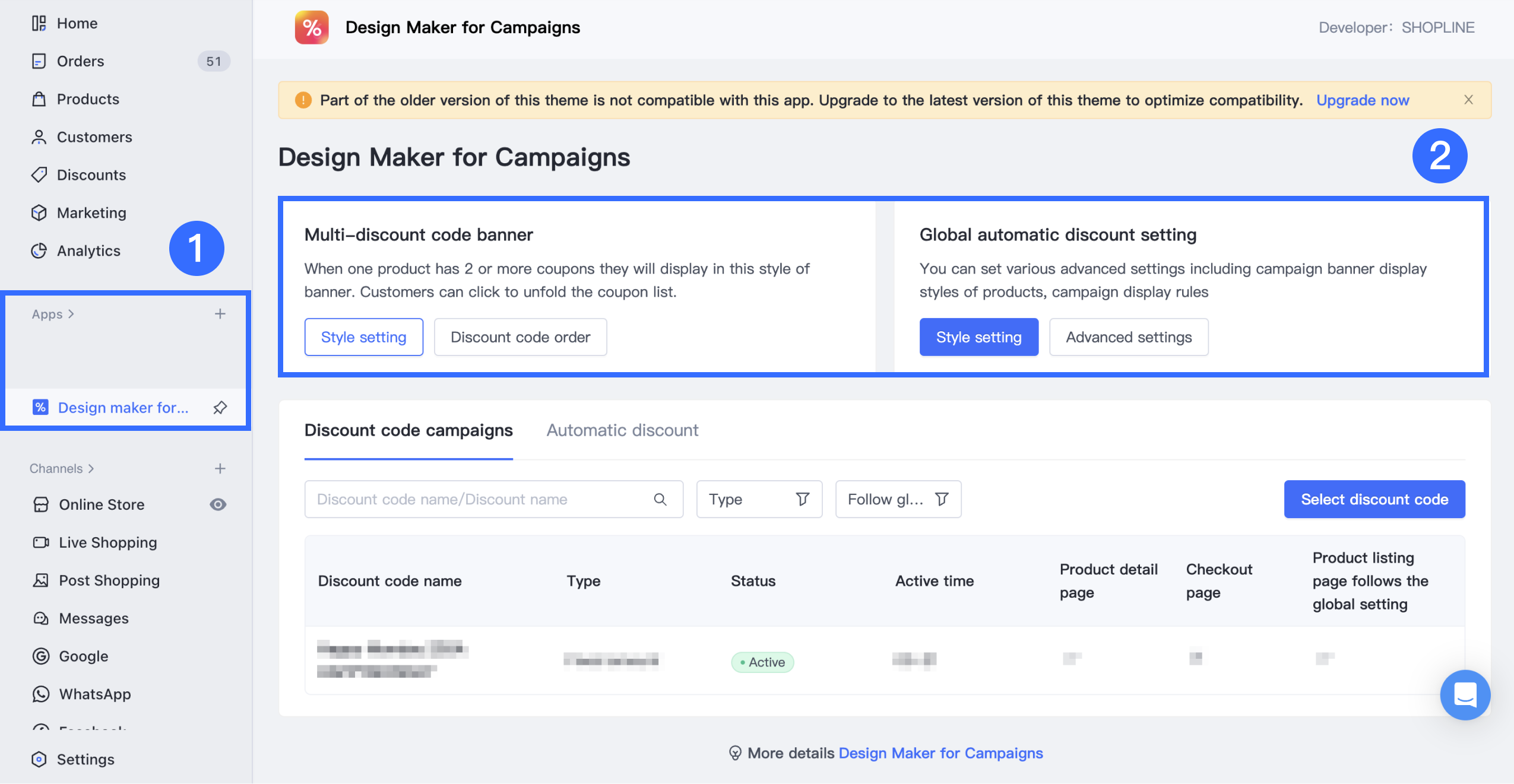Image resolution: width=1514 pixels, height=784 pixels.
Task: Click the Design Maker app logo
Action: [312, 27]
